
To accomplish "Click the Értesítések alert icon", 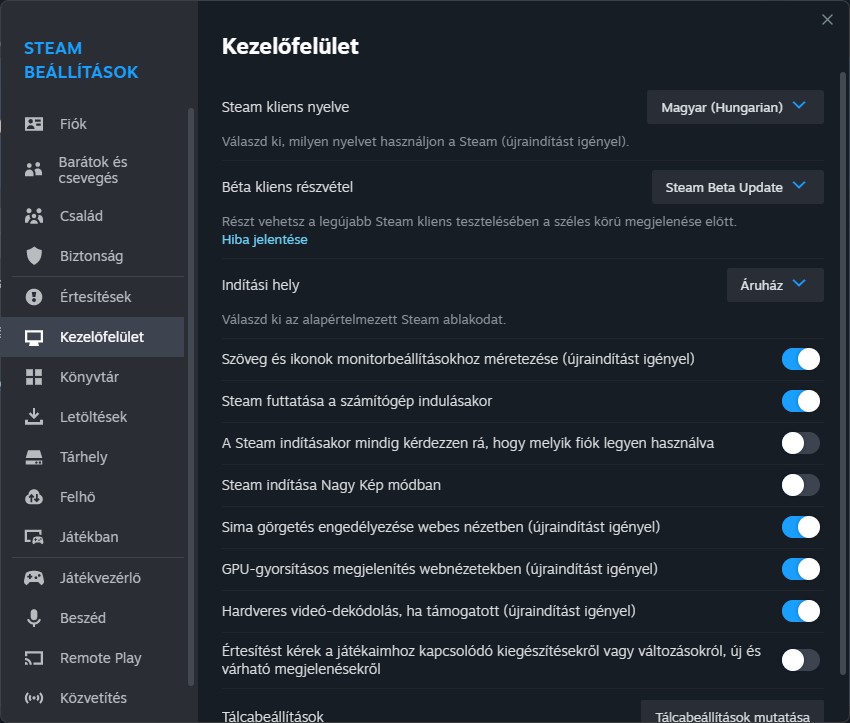I will [34, 297].
